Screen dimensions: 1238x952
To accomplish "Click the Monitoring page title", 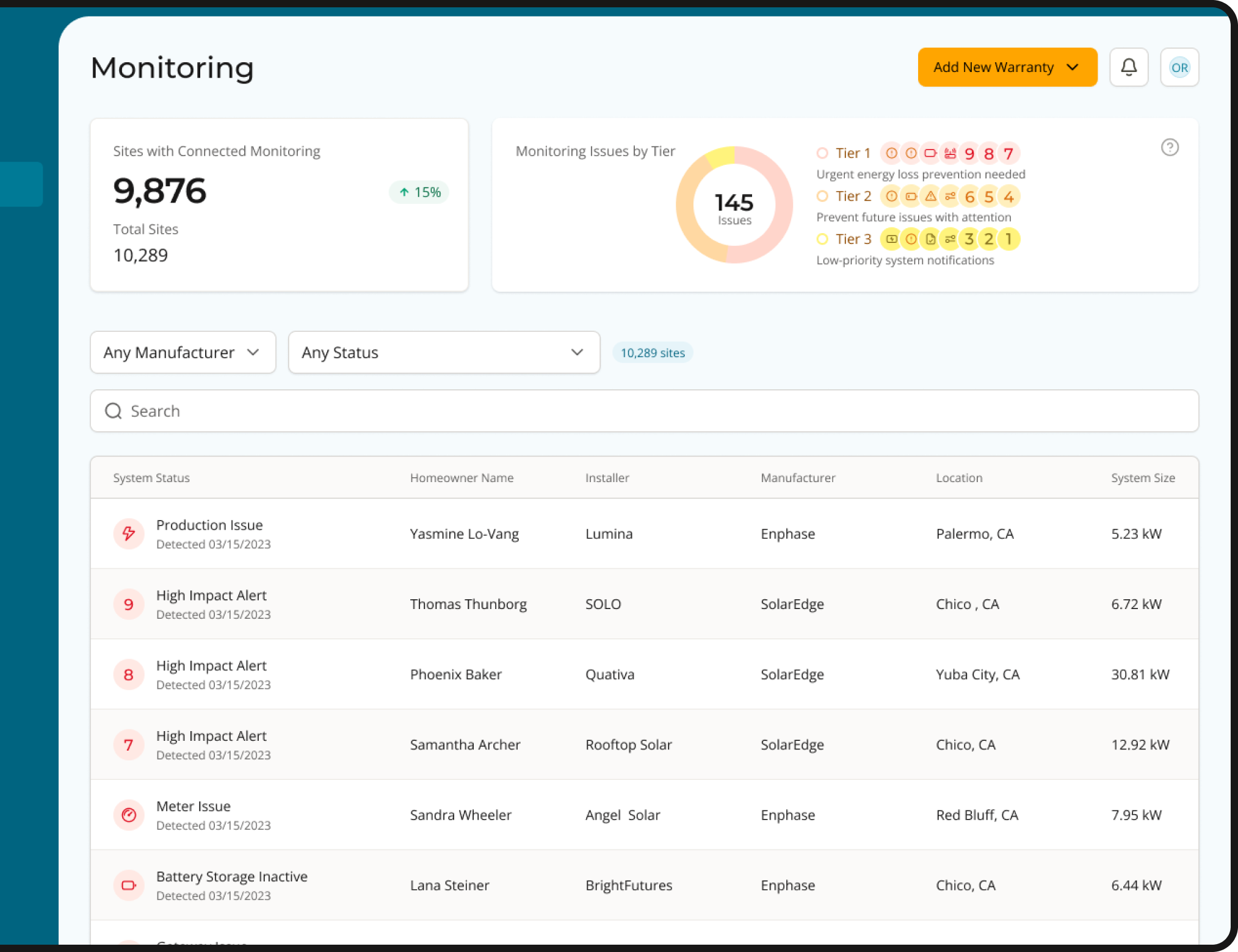I will 172,68.
